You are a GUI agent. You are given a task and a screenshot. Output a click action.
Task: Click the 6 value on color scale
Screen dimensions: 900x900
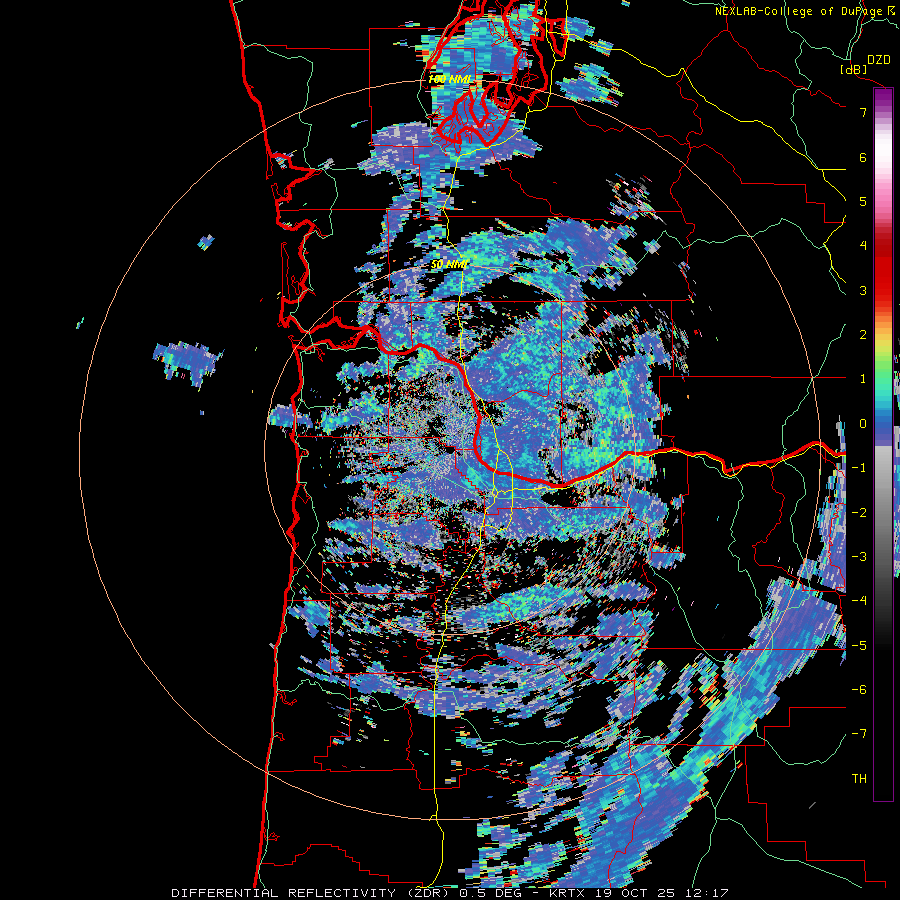(x=863, y=157)
